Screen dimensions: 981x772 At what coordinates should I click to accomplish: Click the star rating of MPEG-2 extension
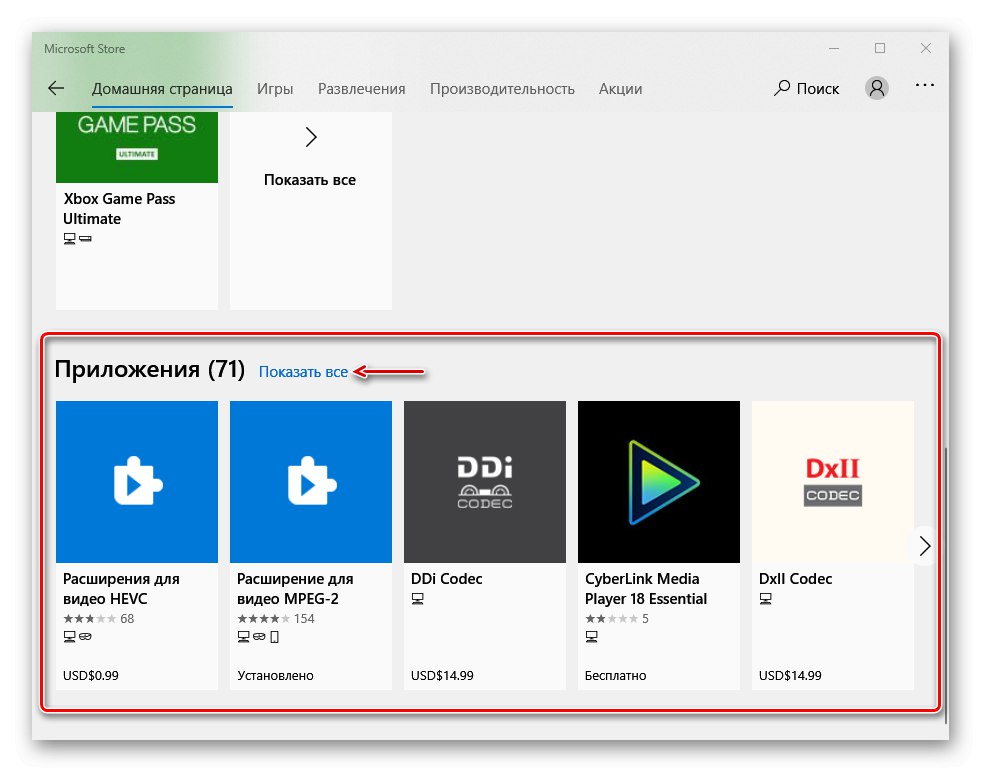point(263,619)
